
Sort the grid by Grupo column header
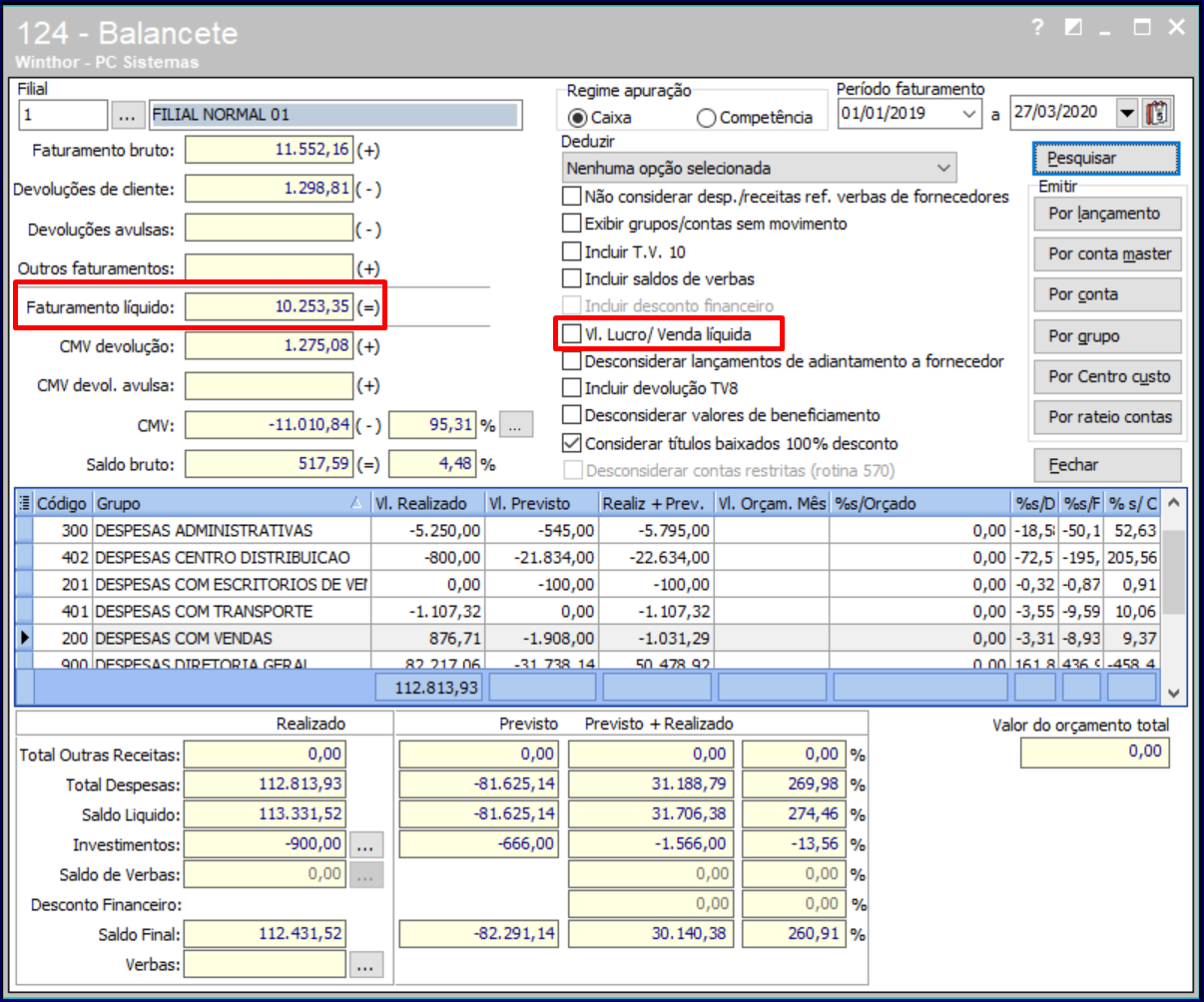(230, 504)
